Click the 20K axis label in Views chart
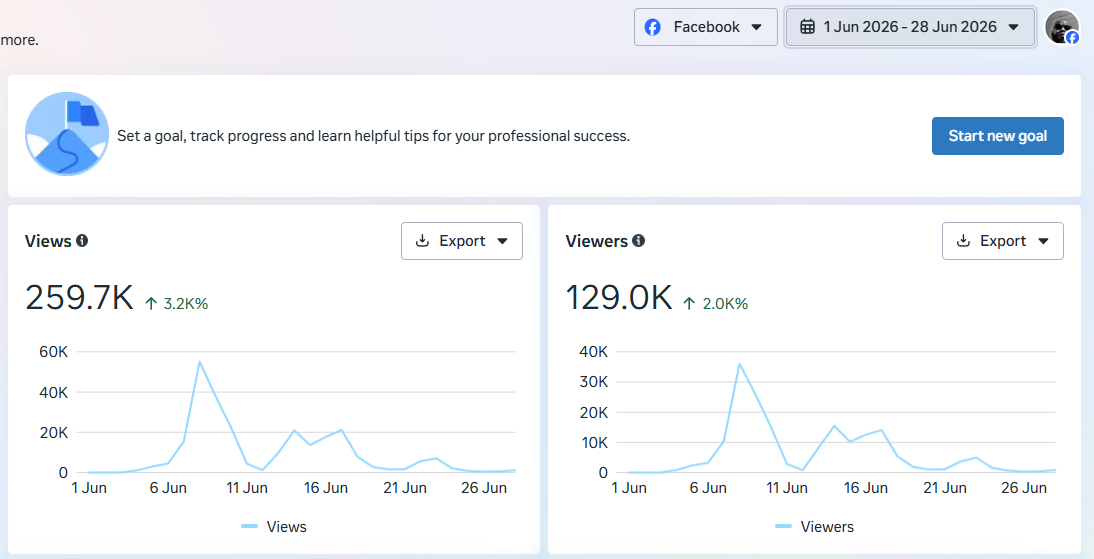1094x559 pixels. (x=54, y=433)
